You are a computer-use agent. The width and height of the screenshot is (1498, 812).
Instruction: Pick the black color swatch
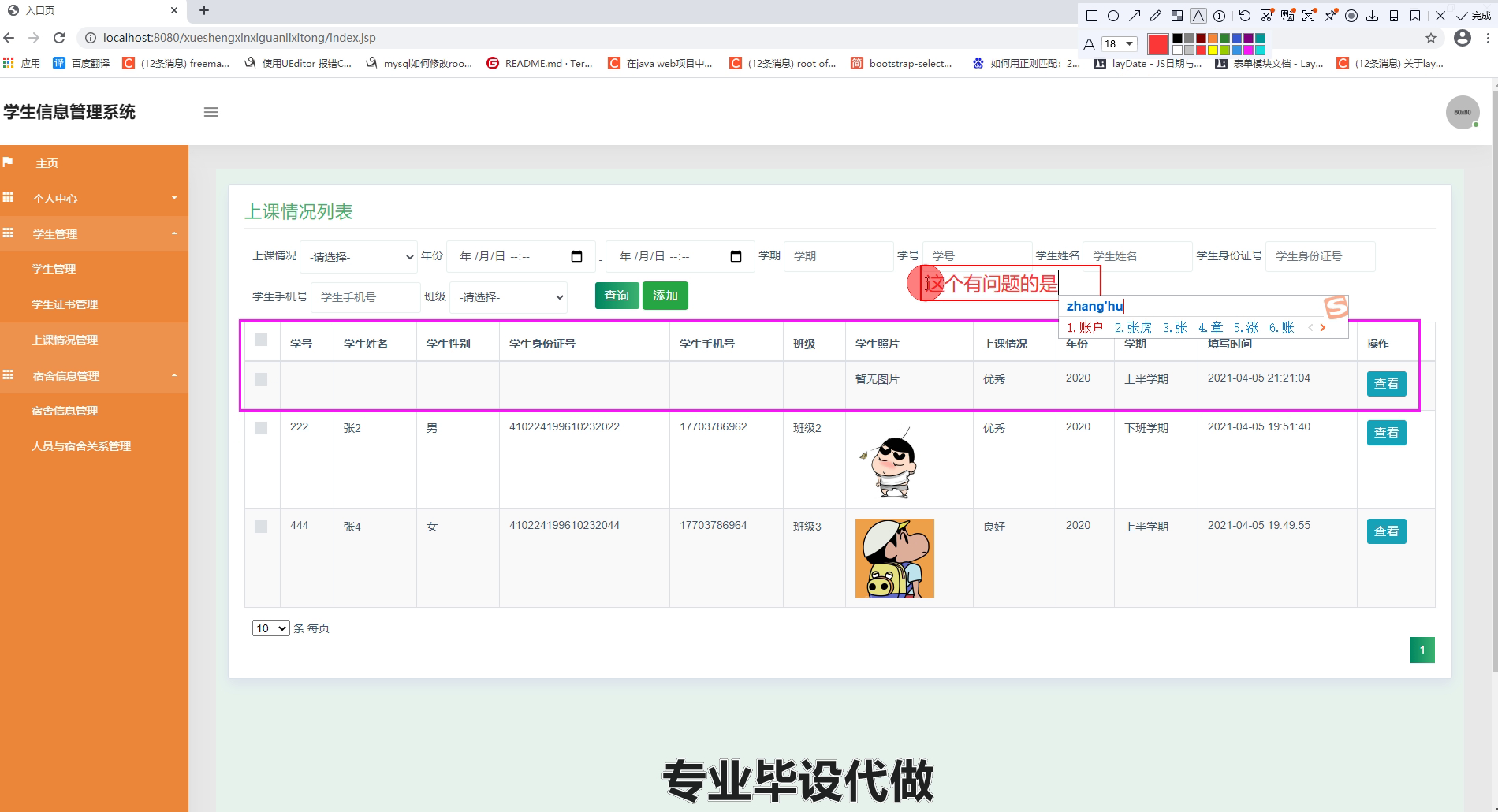point(1178,39)
